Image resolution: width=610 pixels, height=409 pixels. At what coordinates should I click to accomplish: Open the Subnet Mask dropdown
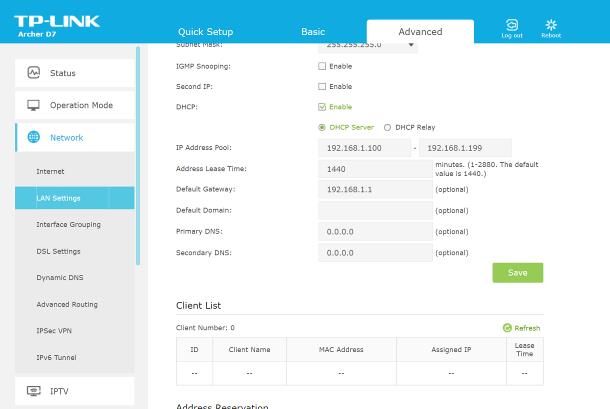(x=368, y=46)
